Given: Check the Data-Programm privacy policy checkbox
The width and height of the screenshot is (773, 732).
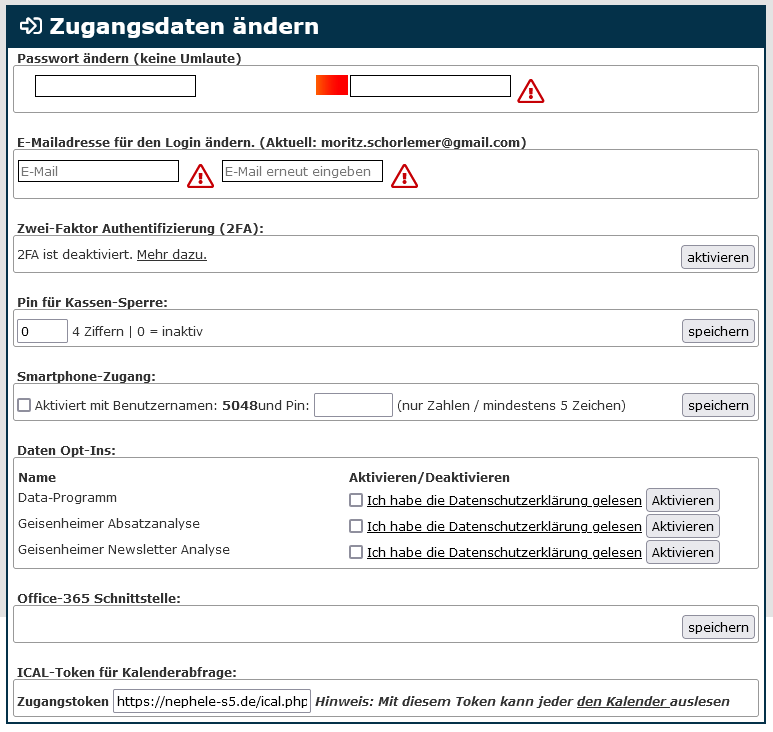Looking at the screenshot, I should pyautogui.click(x=356, y=500).
